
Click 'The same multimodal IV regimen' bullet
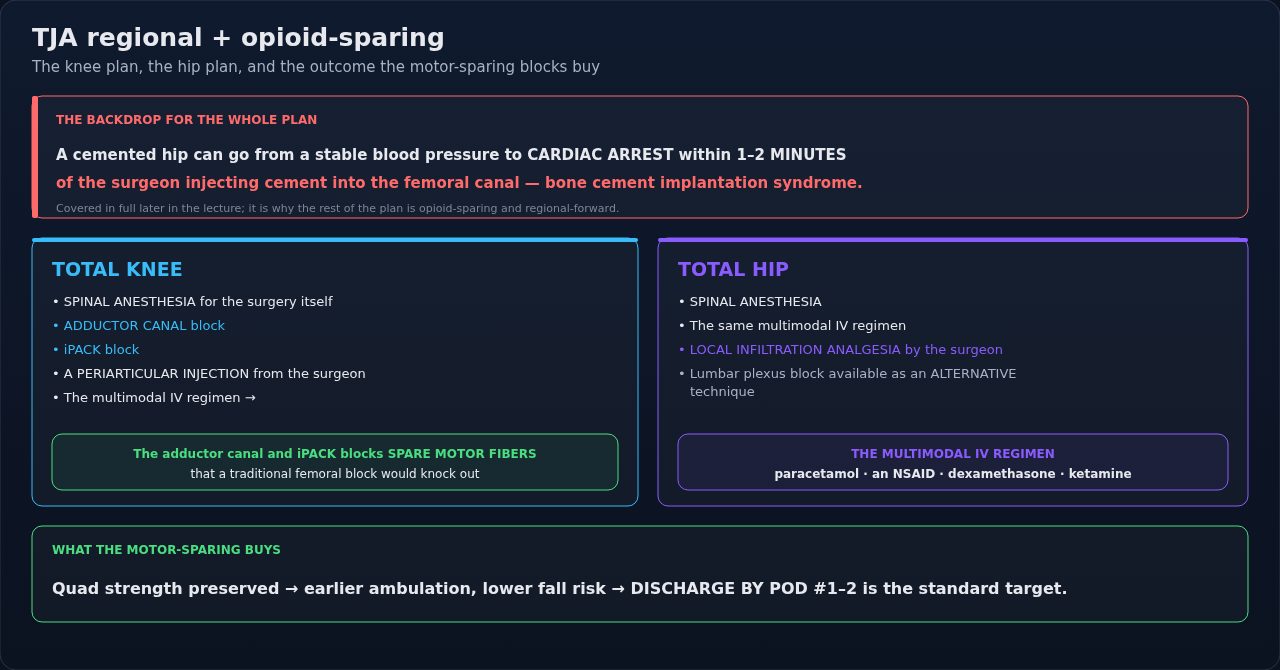(792, 326)
